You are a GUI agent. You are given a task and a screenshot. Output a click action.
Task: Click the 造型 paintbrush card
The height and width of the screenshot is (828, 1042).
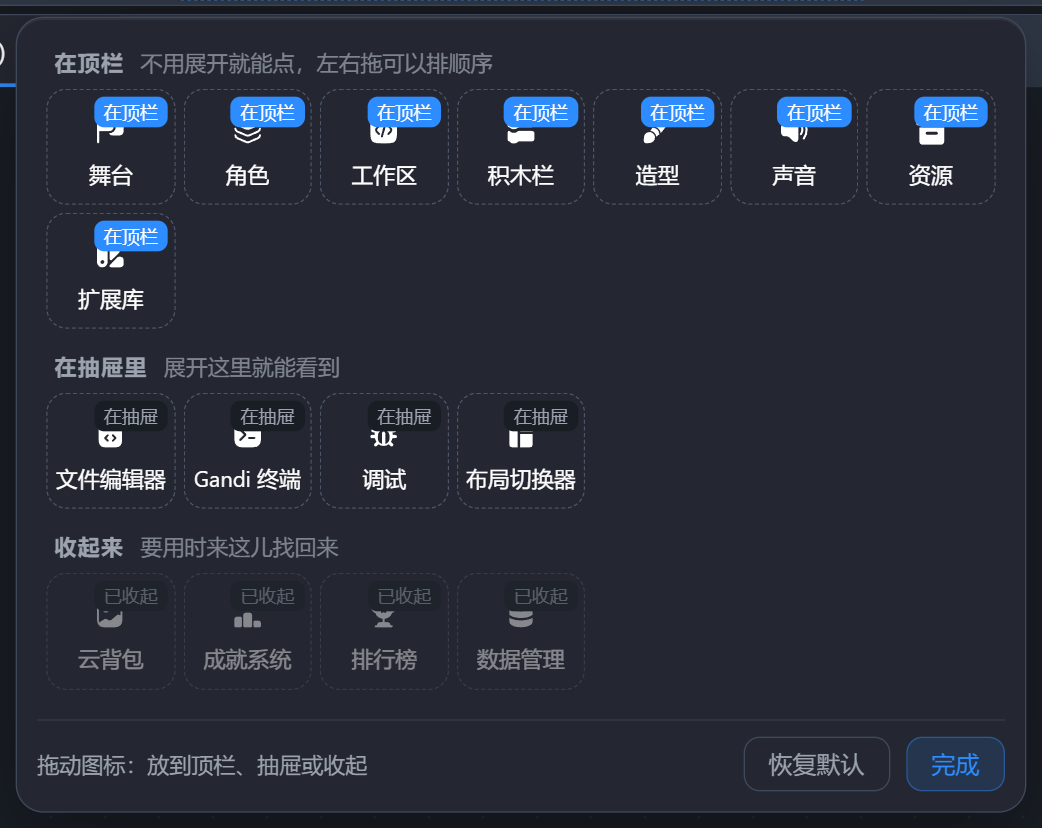[x=657, y=147]
